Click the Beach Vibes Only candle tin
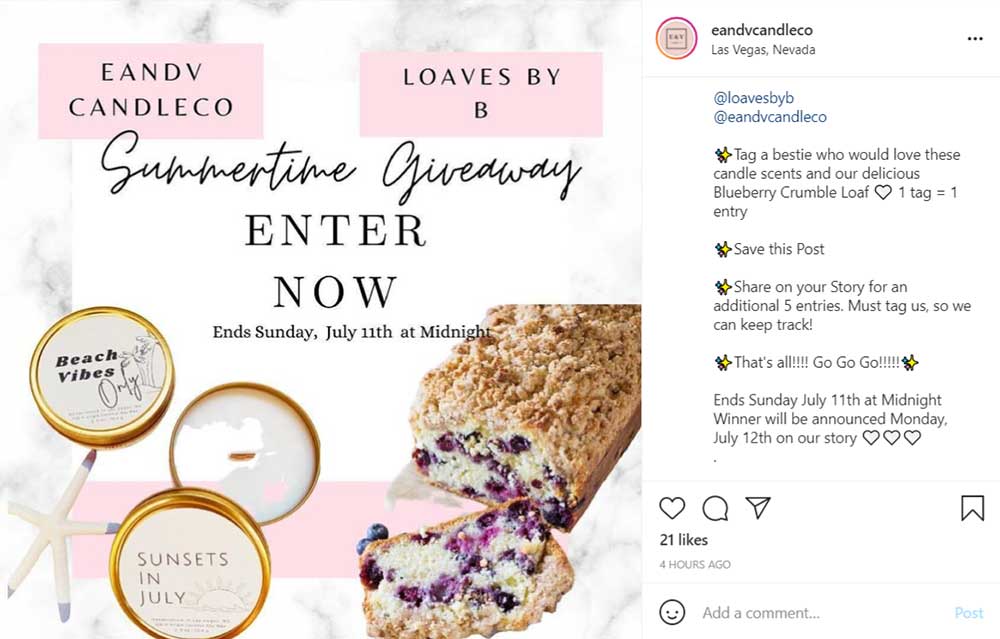The height and width of the screenshot is (639, 1000). coord(102,376)
